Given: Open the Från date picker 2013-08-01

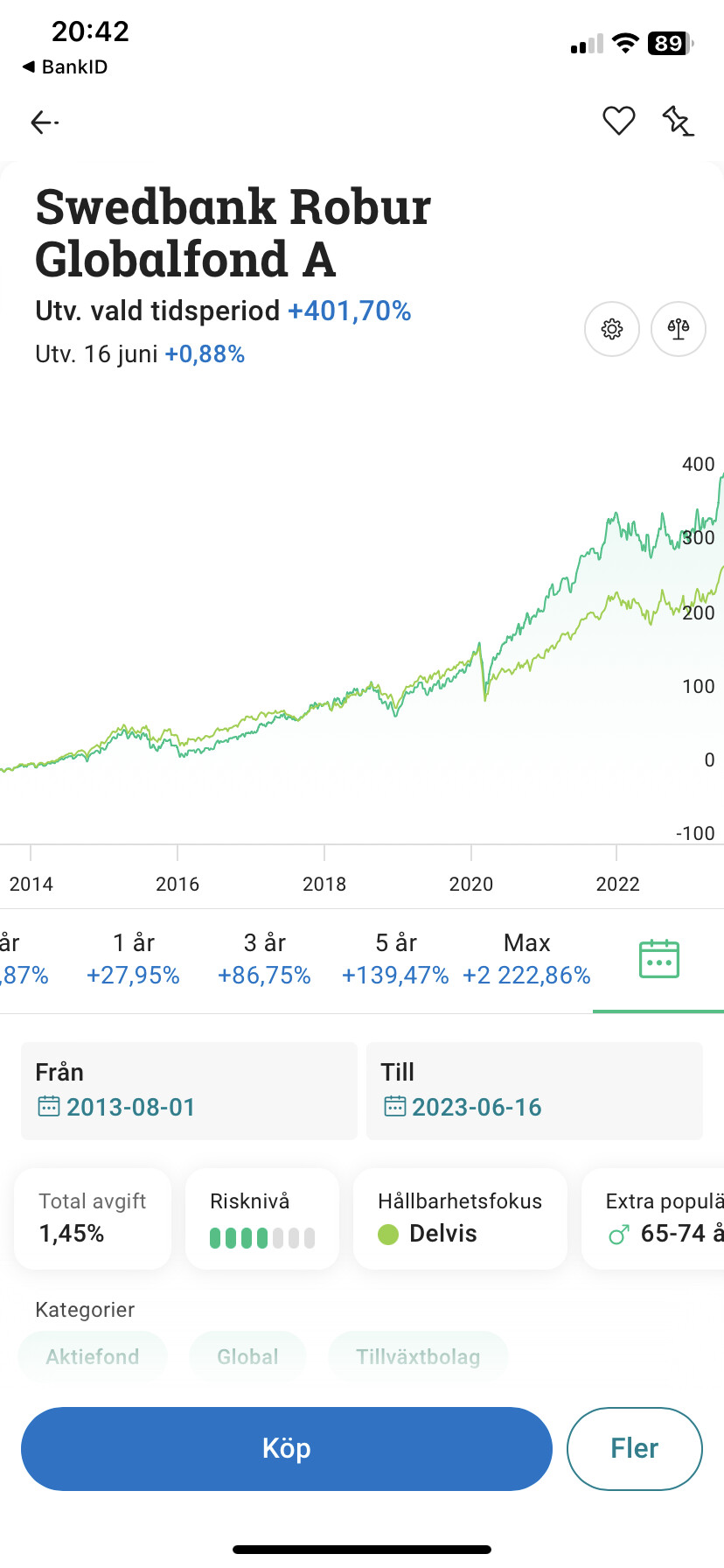Looking at the screenshot, I should click(131, 1107).
